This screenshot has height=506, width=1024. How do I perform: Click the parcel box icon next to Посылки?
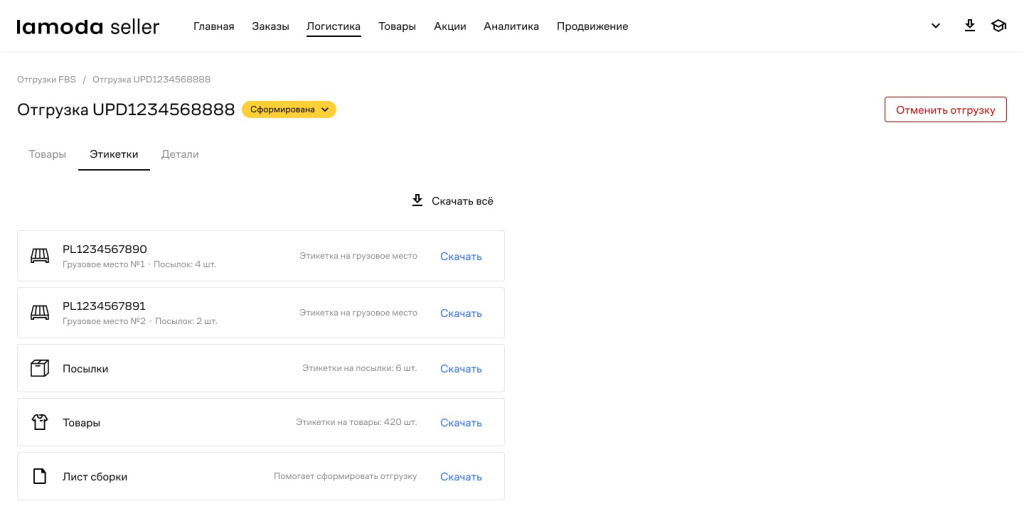coord(40,368)
